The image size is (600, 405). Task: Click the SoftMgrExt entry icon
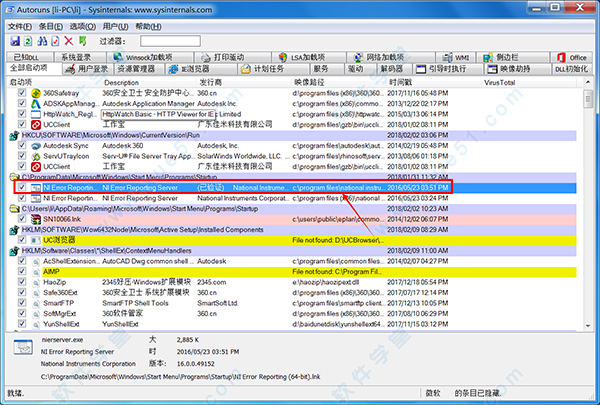[36, 314]
